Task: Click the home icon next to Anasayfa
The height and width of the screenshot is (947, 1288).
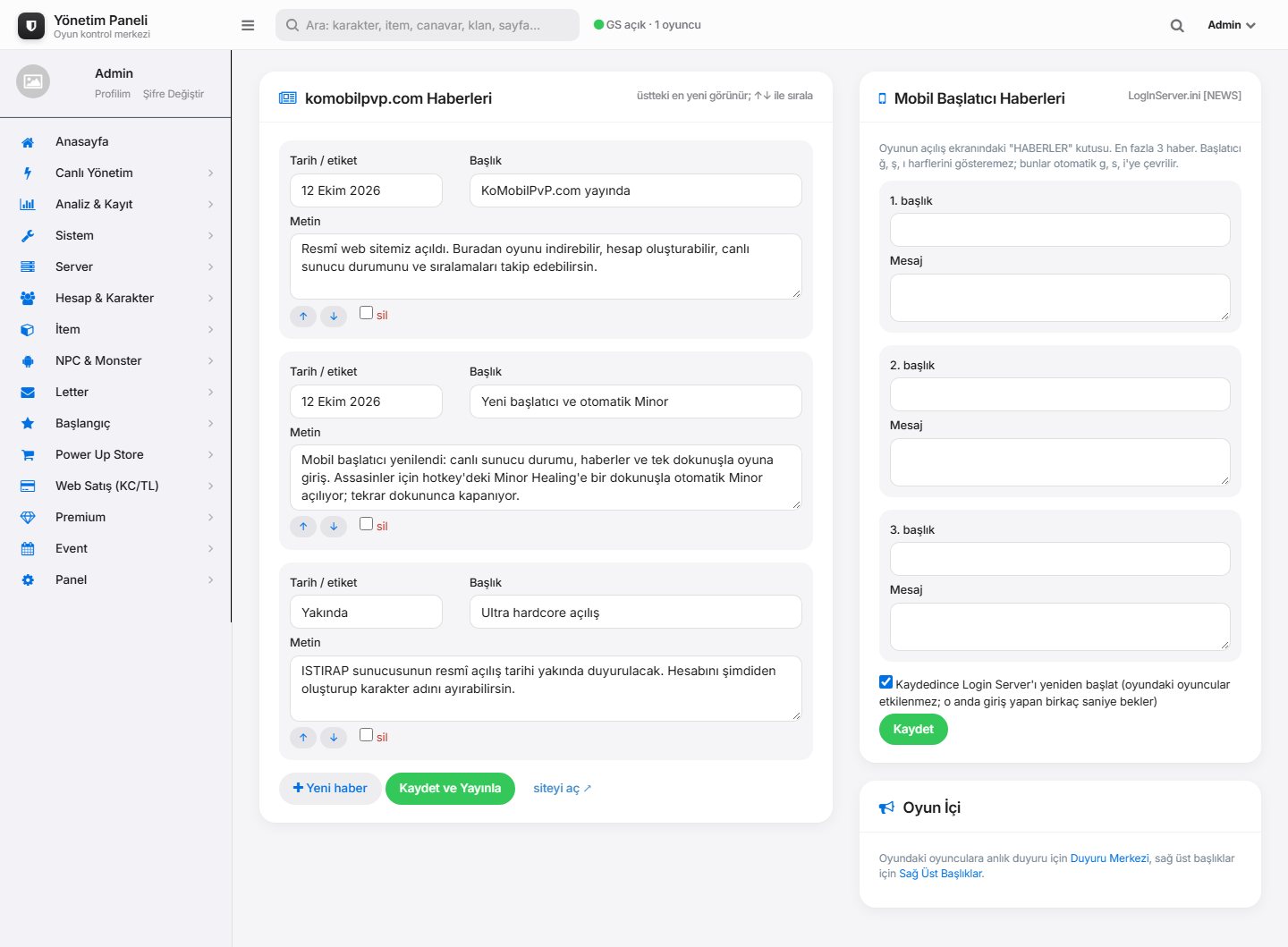Action: pos(28,142)
